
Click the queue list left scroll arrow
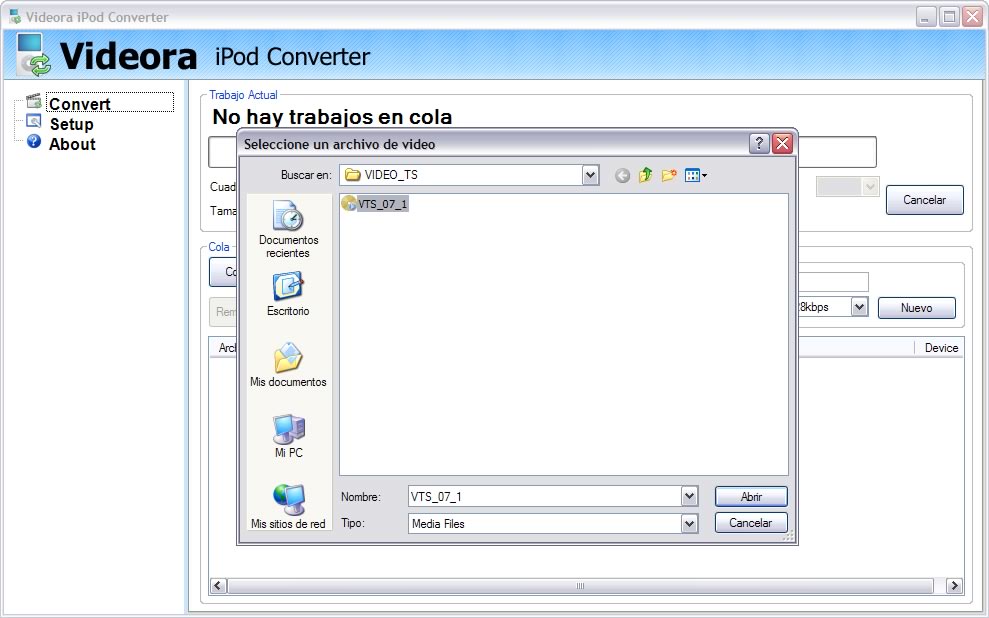218,585
